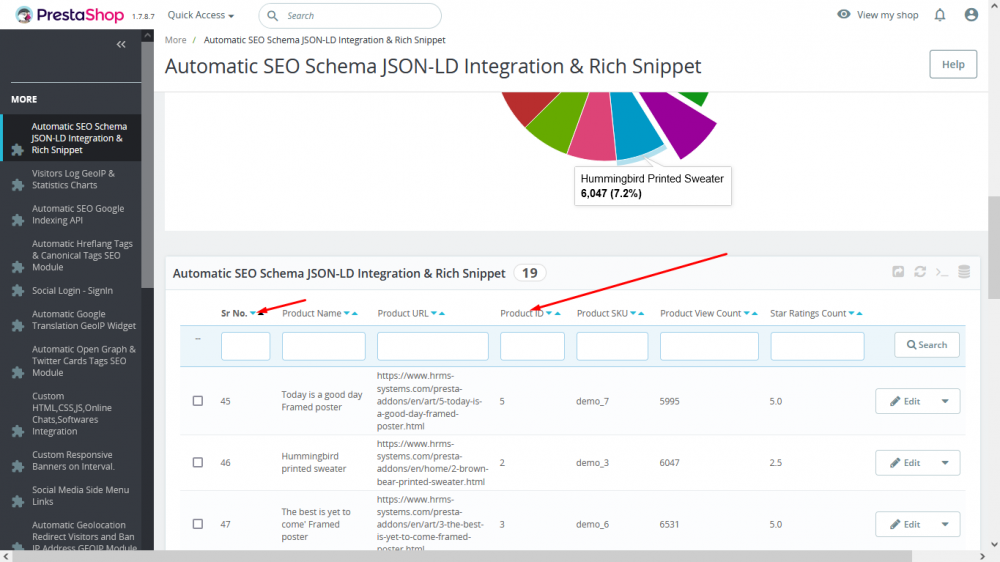The width and height of the screenshot is (1000, 562).
Task: Click the Help button
Action: click(x=953, y=64)
